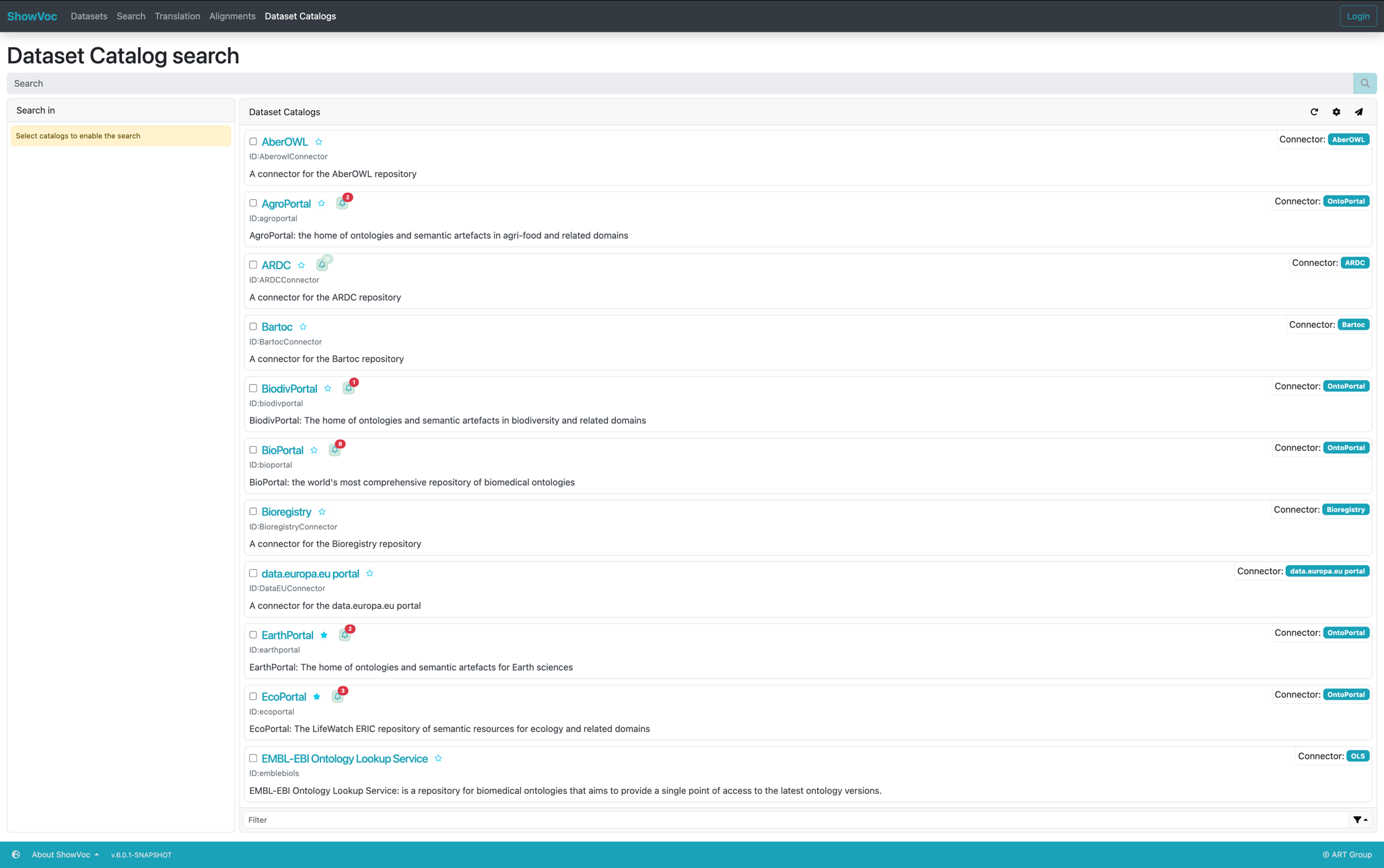The image size is (1384, 868).
Task: Click the search magnifier icon
Action: (x=1364, y=83)
